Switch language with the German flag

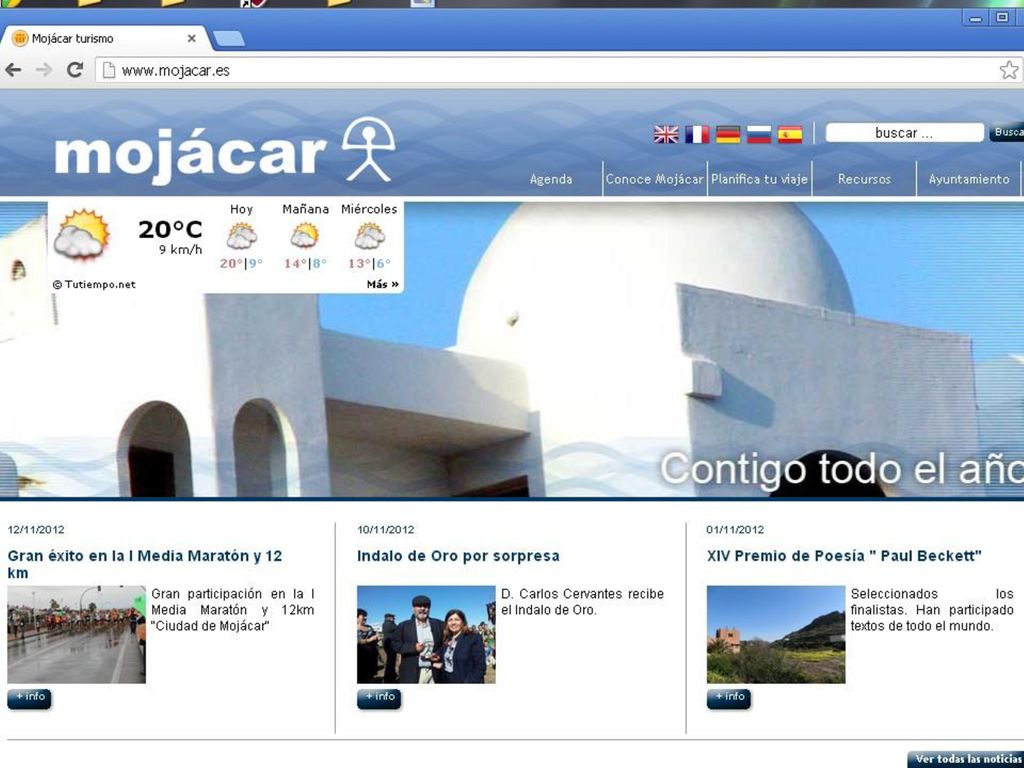728,135
